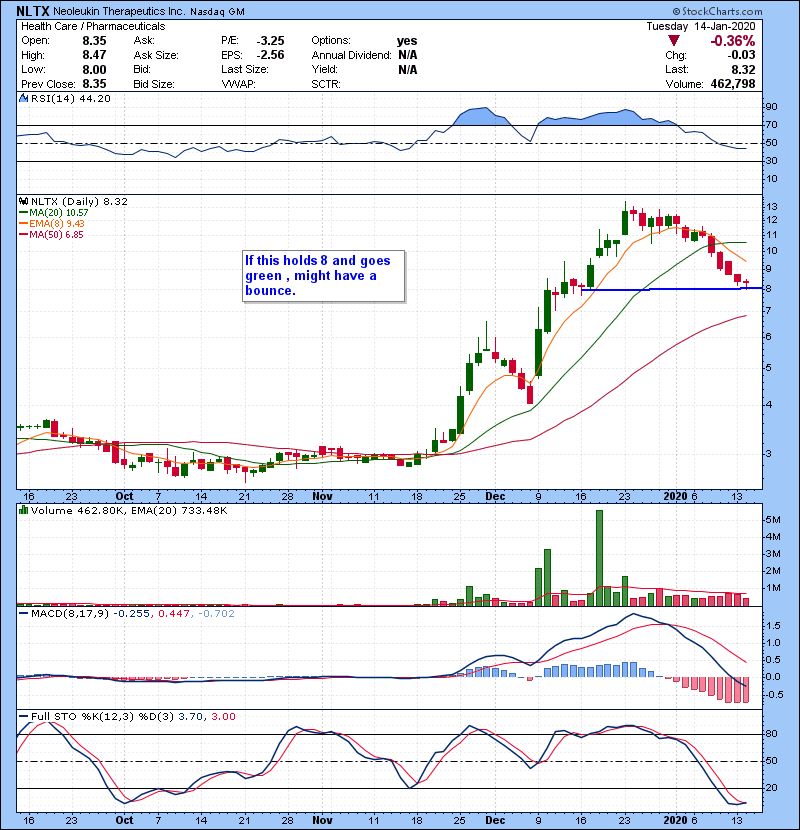
Task: Open the StockCharts.com credit link
Action: [717, 11]
